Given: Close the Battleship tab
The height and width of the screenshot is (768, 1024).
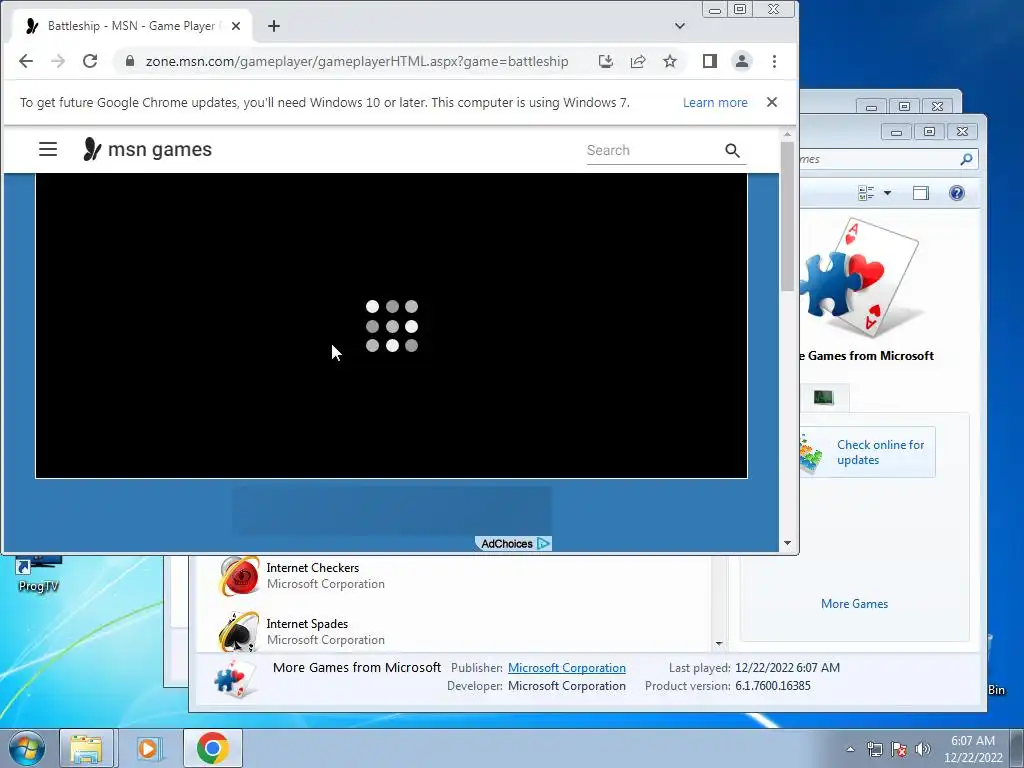Looking at the screenshot, I should 236,26.
